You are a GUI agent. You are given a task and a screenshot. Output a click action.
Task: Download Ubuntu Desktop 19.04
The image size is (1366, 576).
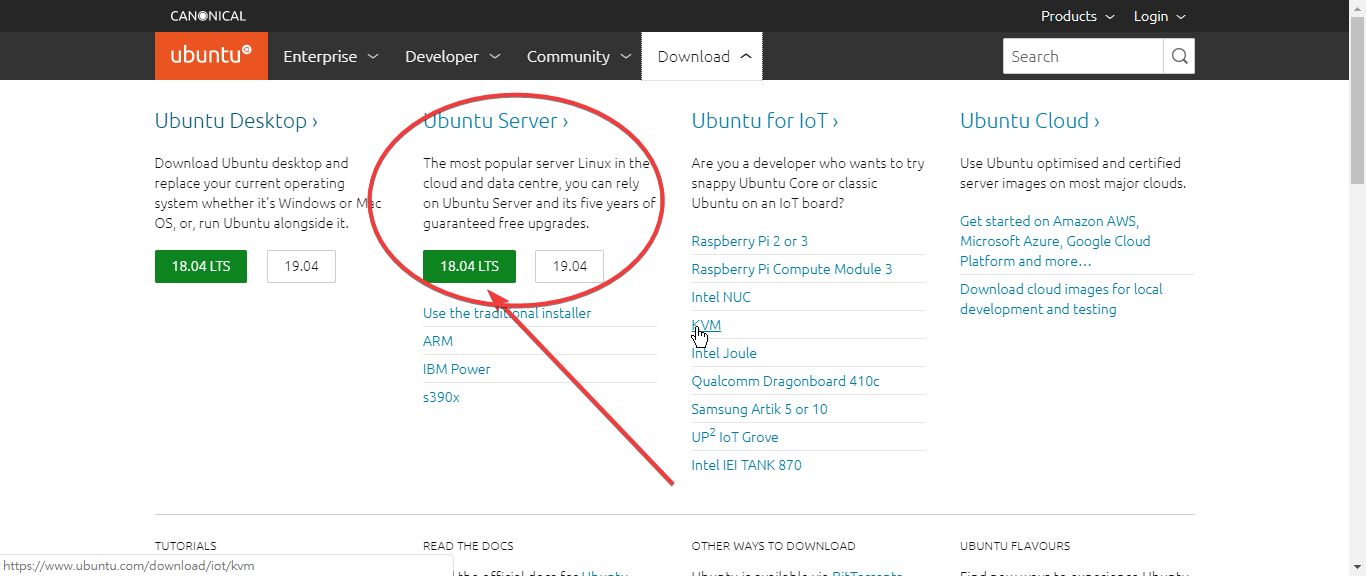pyautogui.click(x=301, y=266)
